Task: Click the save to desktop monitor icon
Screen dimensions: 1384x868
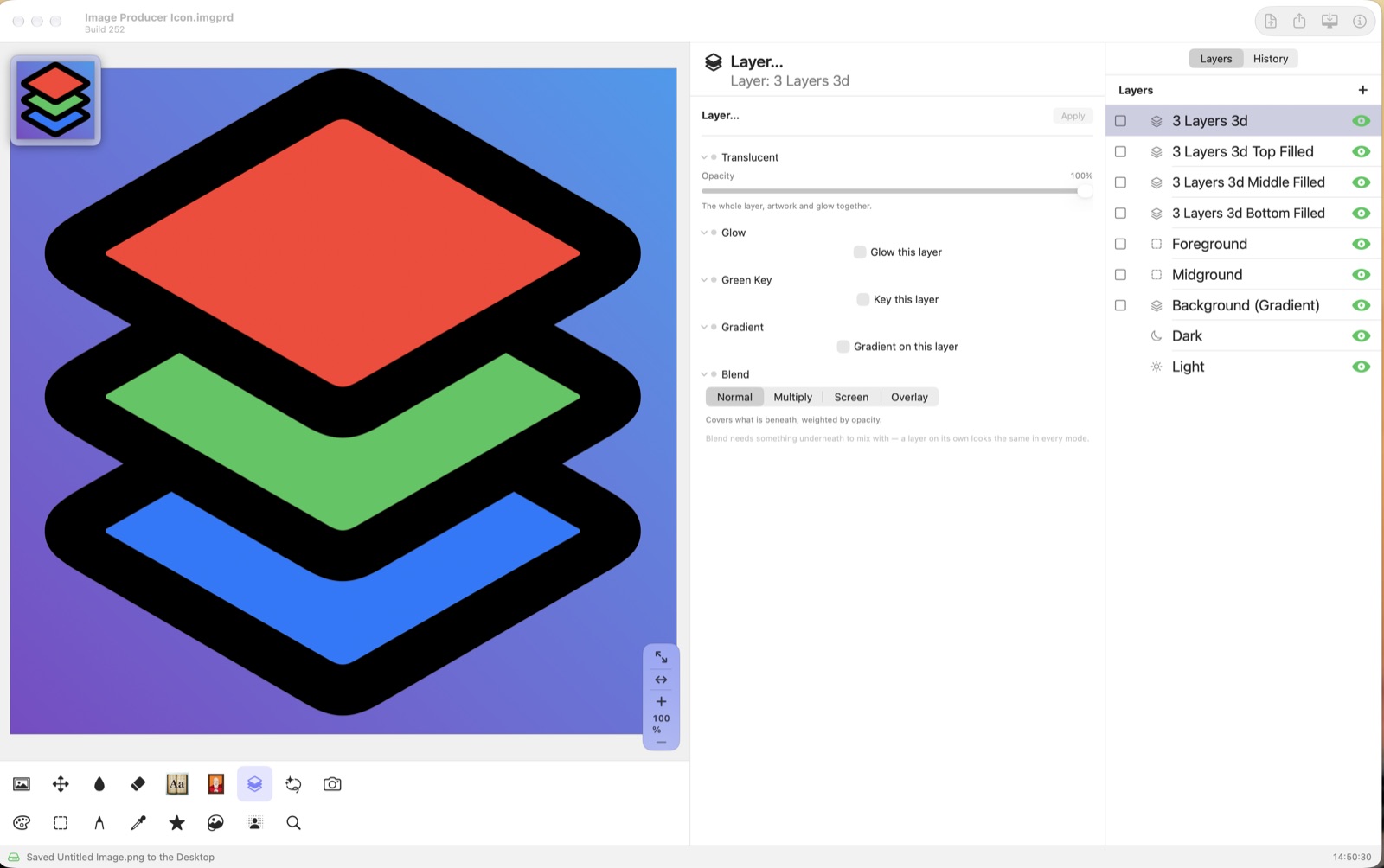Action: tap(1330, 21)
